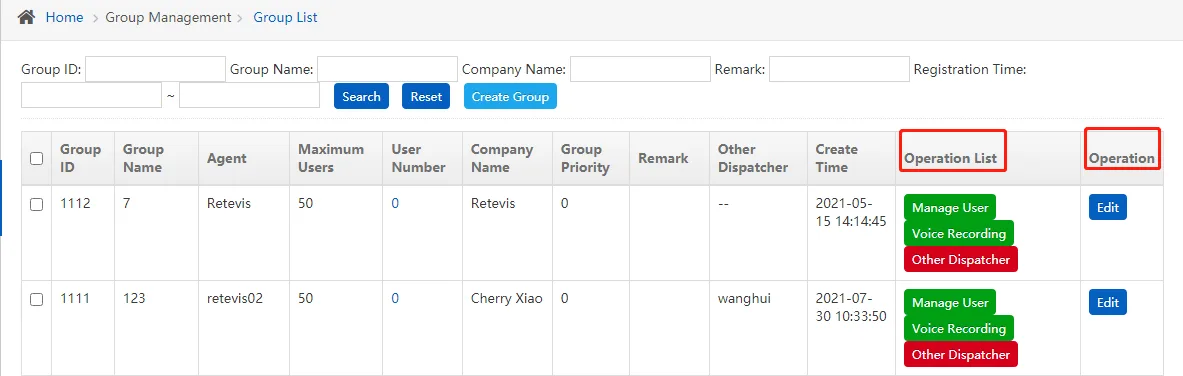Go to Group List breadcrumb

[x=285, y=17]
